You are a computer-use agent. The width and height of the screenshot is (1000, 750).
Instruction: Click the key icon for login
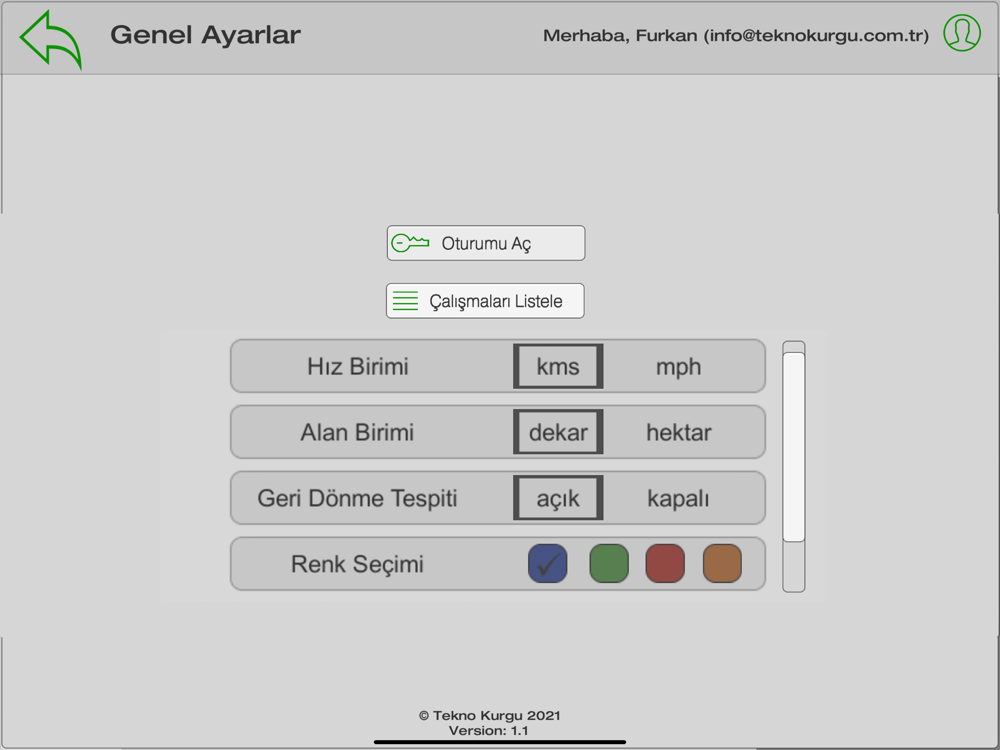[410, 243]
